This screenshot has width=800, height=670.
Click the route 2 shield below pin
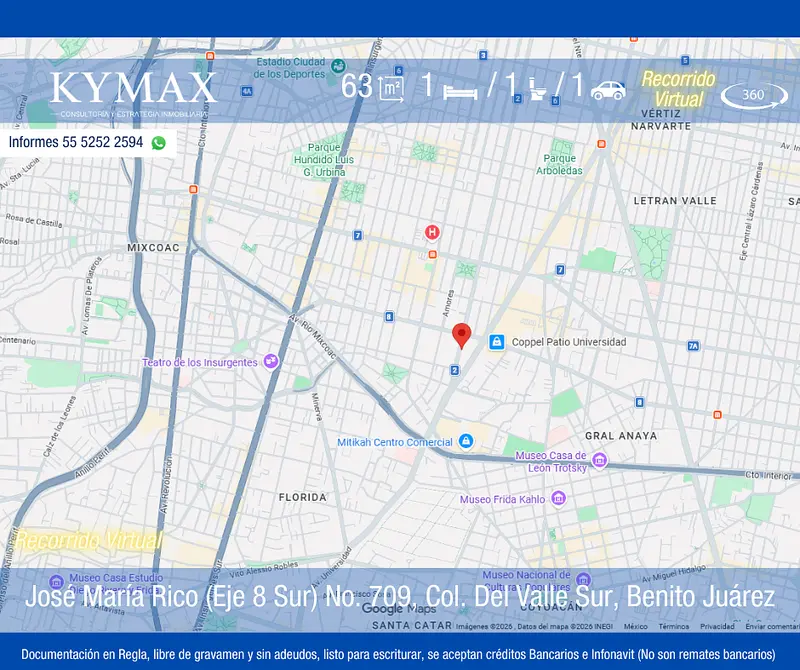[x=455, y=370]
